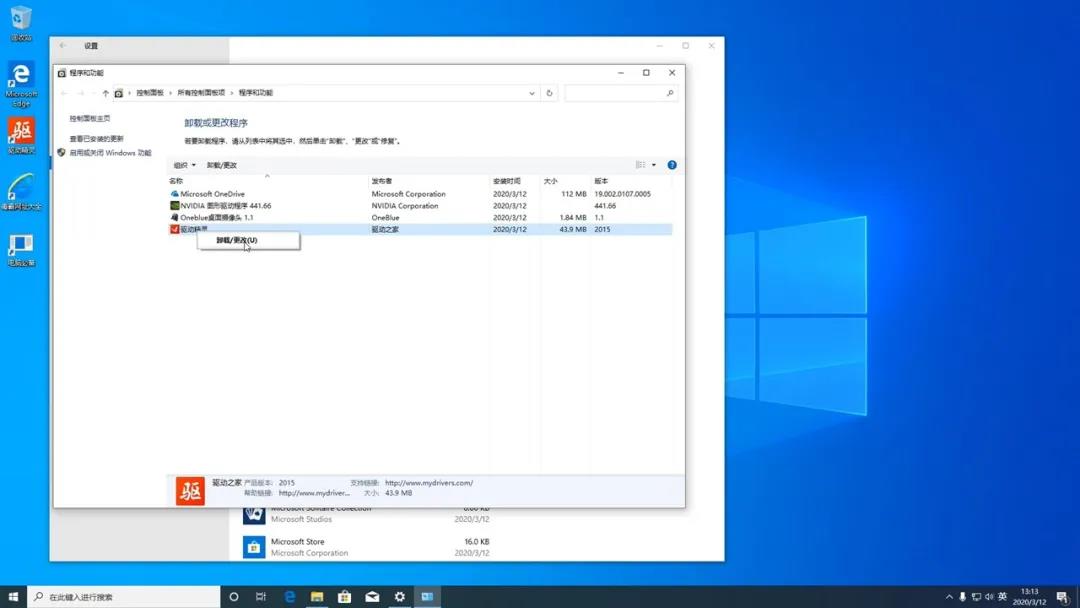Viewport: 1080px width, 608px height.
Task: Click the red 驱动精灵 icon in list
Action: (x=174, y=229)
